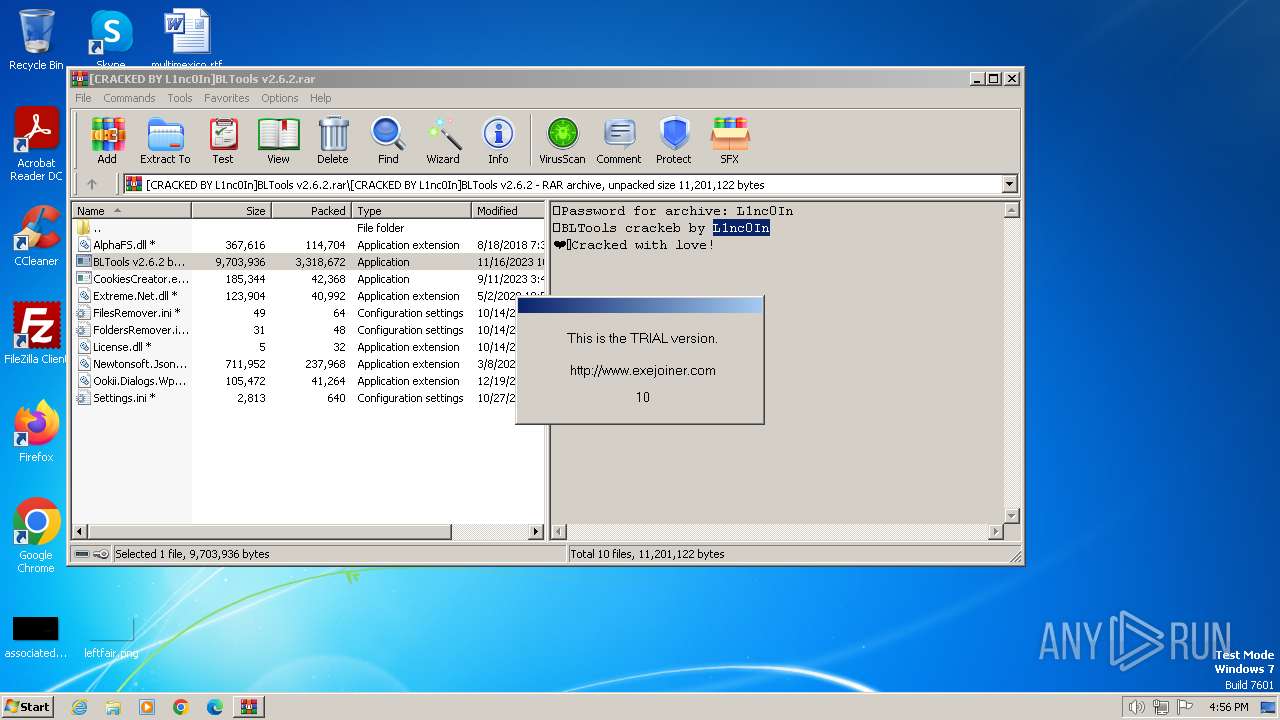Open FileZilla Client desktop icon
The height and width of the screenshot is (720, 1280).
pos(36,333)
